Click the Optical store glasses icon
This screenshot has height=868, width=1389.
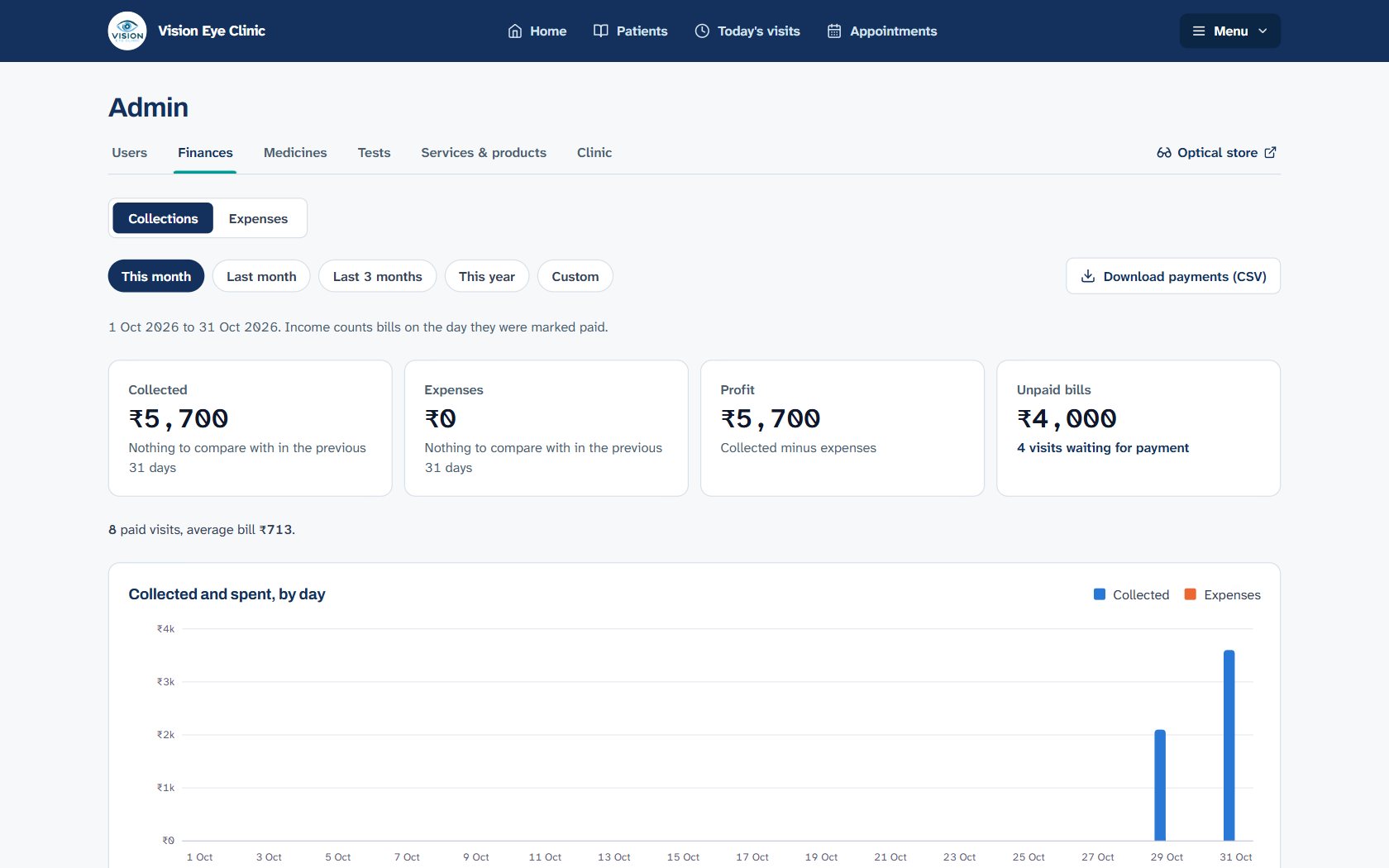(1164, 152)
